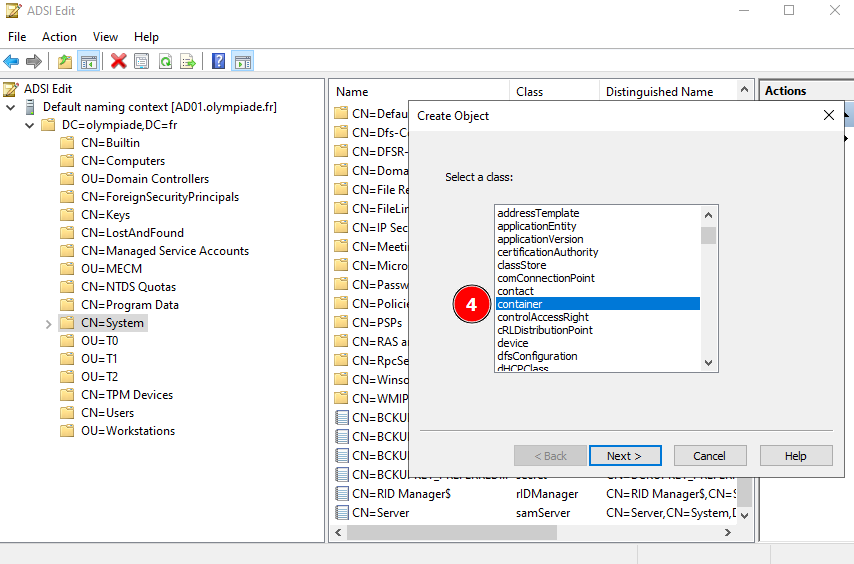Click the folder icon beside OU=MECM

pos(67,269)
